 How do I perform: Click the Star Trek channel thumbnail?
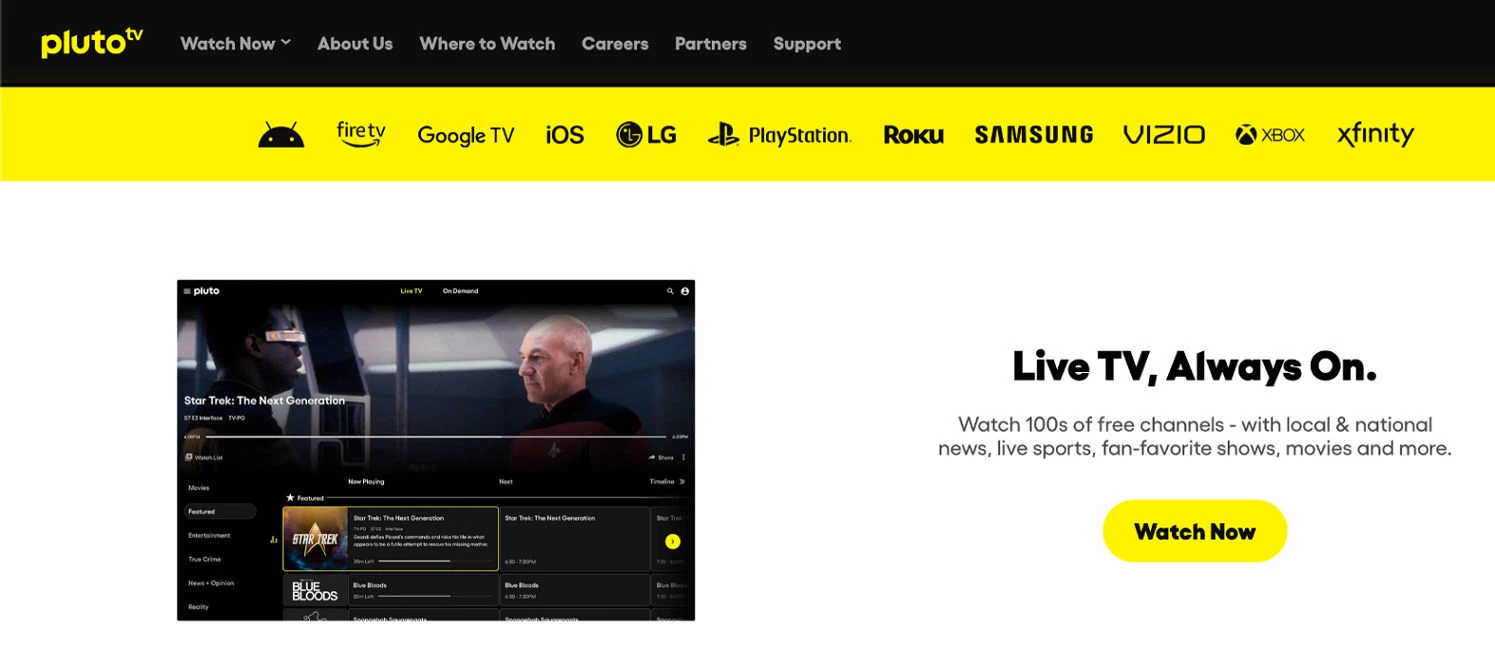[316, 539]
